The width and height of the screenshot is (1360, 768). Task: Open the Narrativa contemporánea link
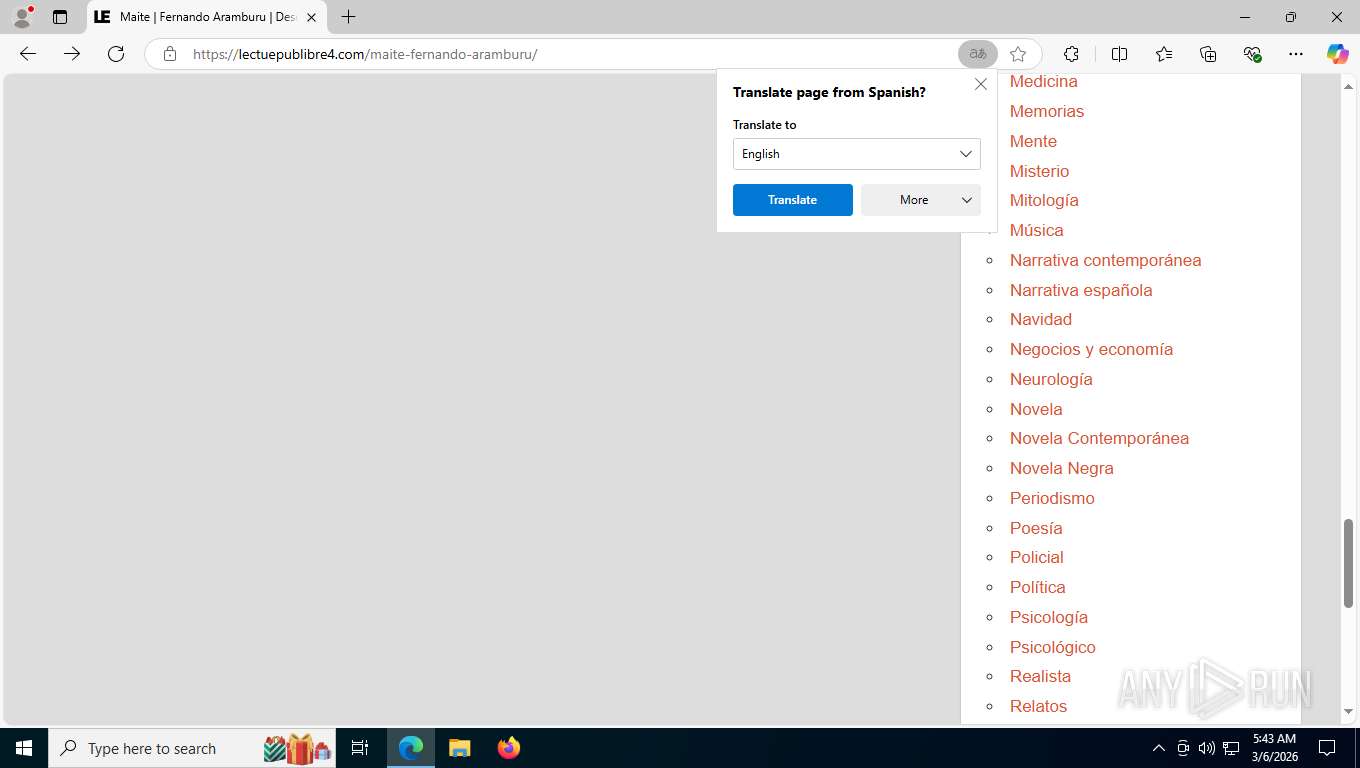point(1105,260)
